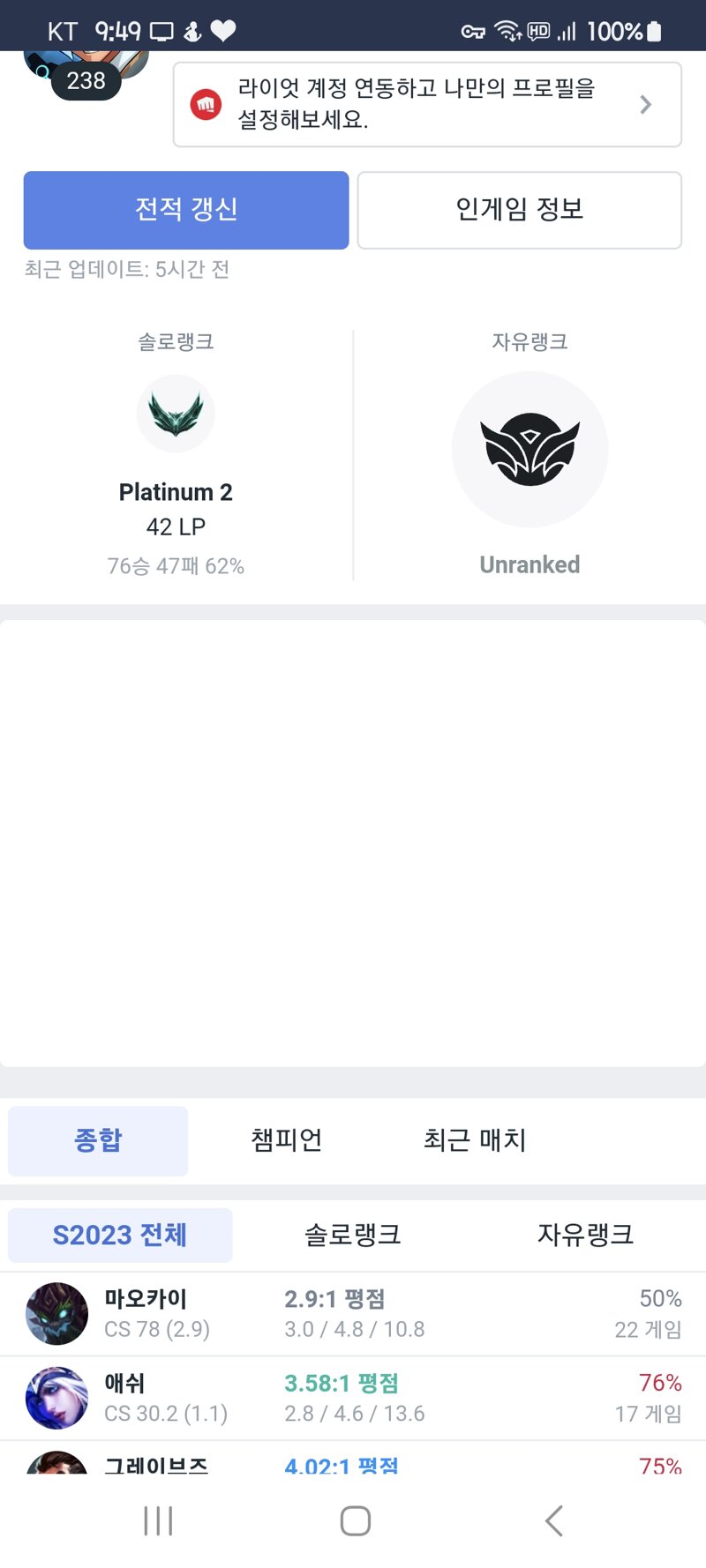The image size is (706, 1568).
Task: Select the 자유랭크 season filter
Action: [x=585, y=1235]
